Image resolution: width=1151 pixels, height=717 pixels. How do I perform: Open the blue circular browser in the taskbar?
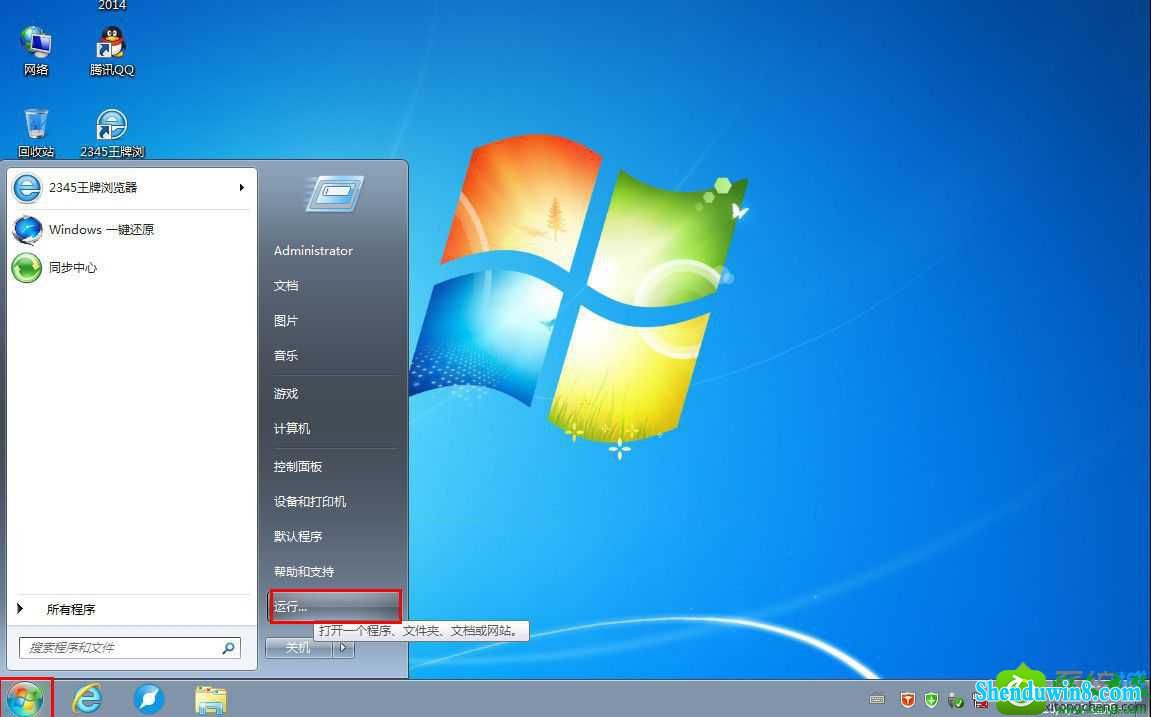click(x=149, y=699)
